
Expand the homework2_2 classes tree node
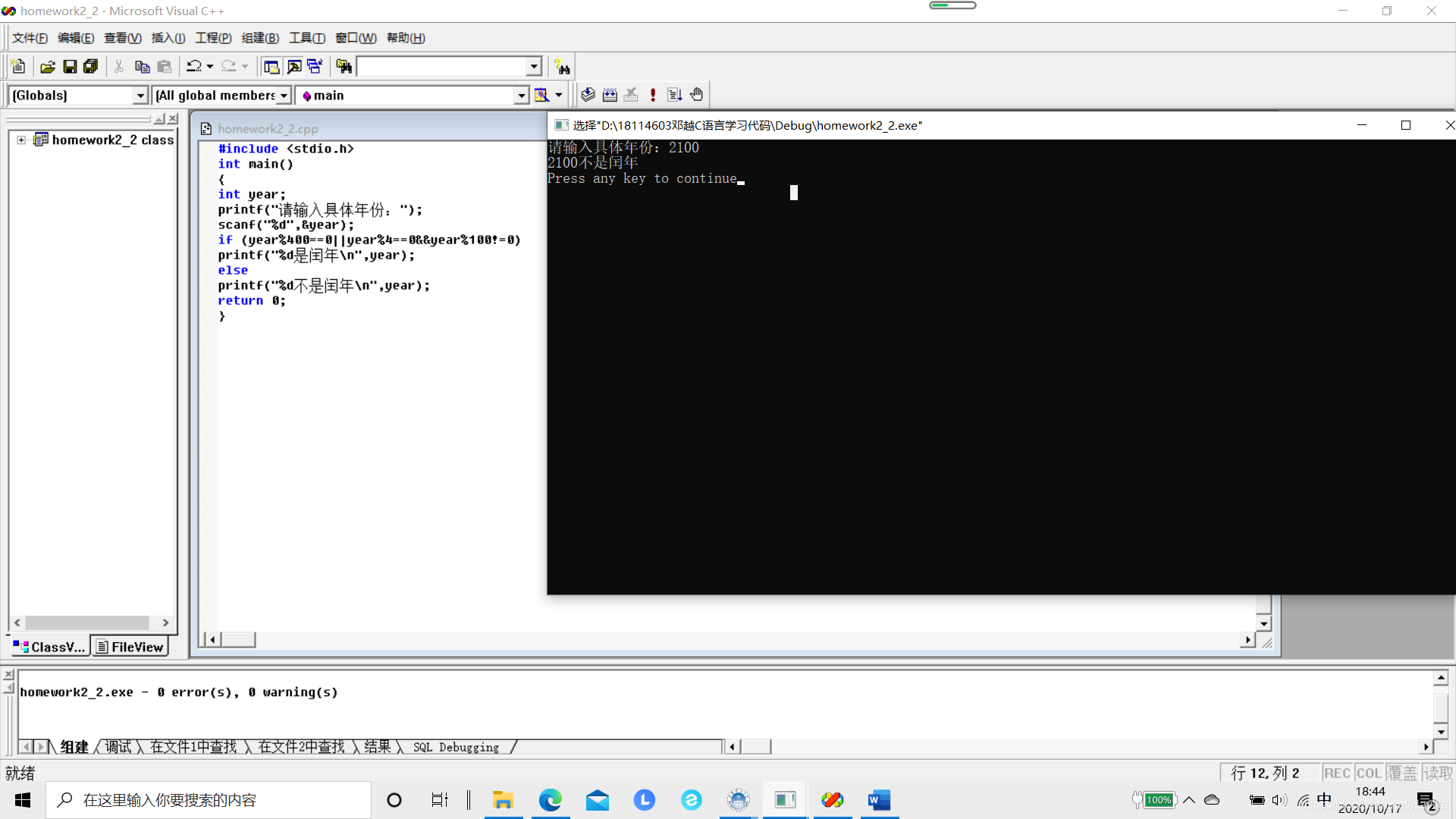21,140
